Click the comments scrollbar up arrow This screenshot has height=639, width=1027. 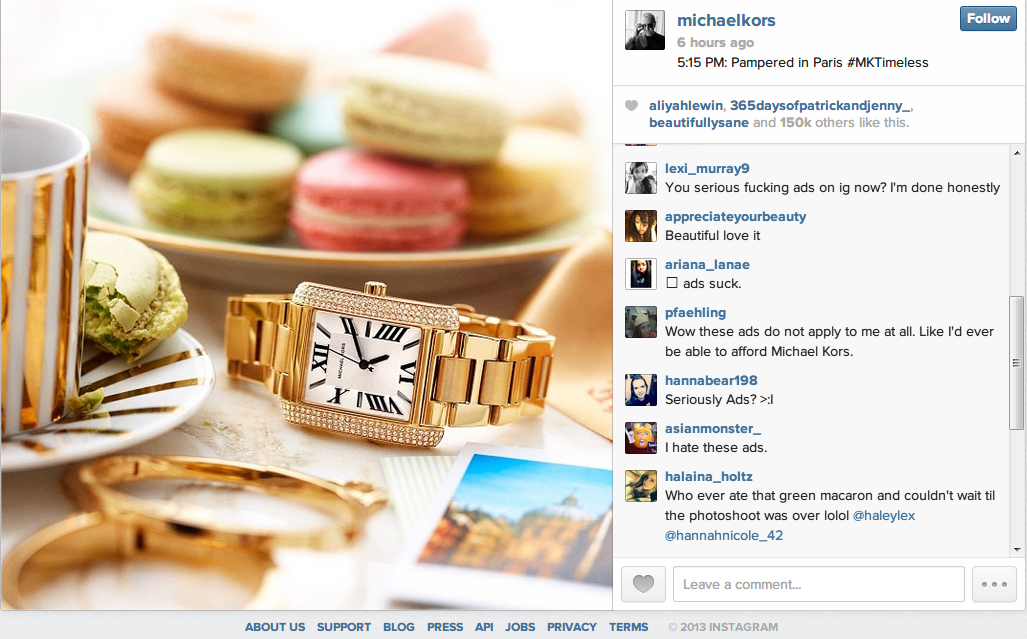point(1017,153)
